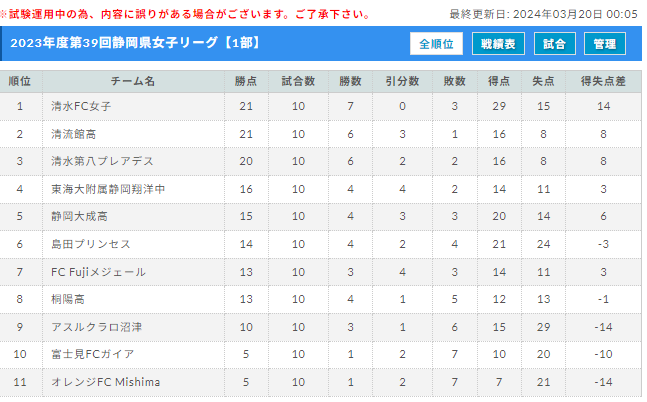Click the league title 2023年度第39回静岡県女子リーグ
This screenshot has width=647, height=402.
coord(114,43)
